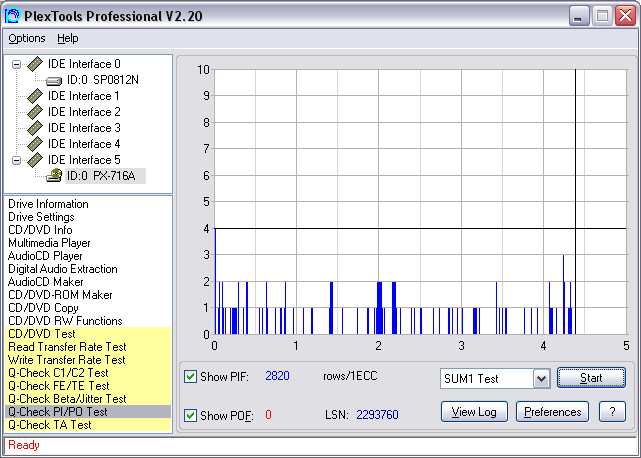Open Q-Check Beta/Jitter Test
The image size is (641, 458).
67,399
